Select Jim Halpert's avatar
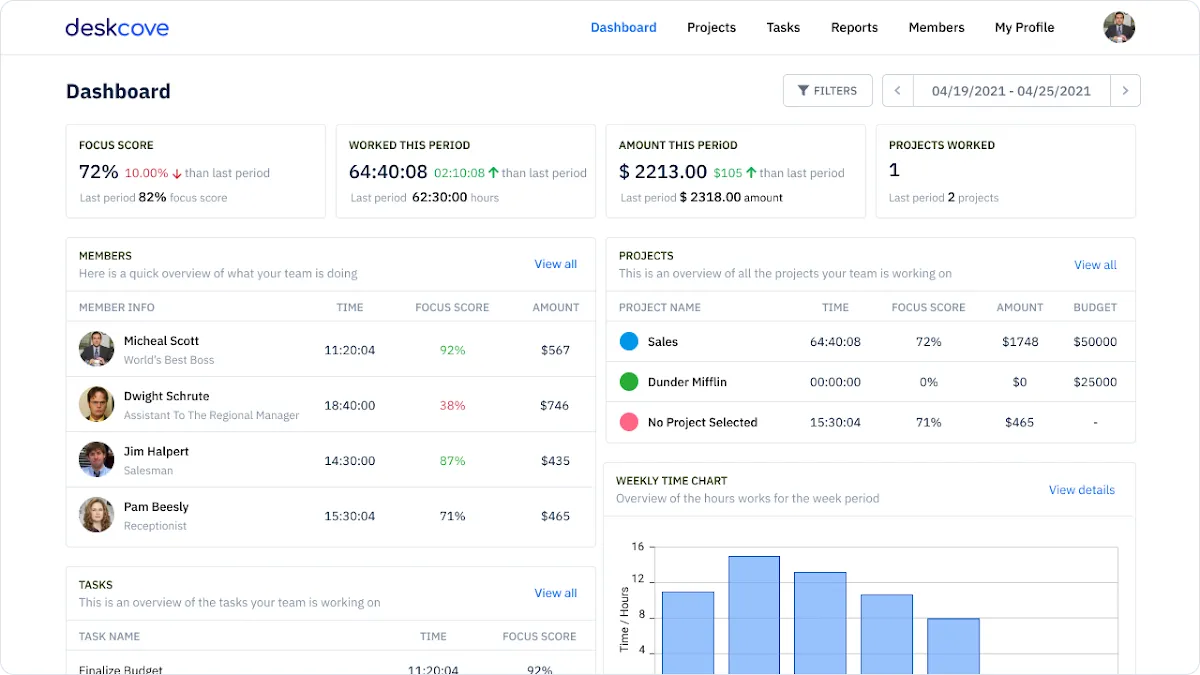 coord(96,460)
